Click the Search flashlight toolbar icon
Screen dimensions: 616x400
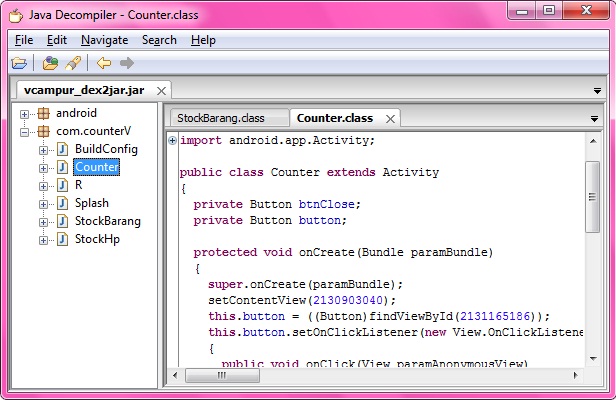tap(73, 63)
